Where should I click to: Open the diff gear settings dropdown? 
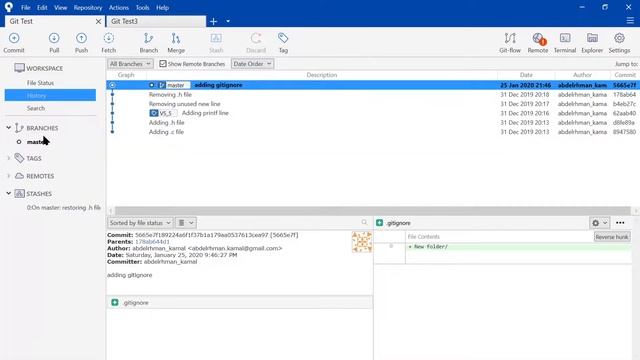600,223
